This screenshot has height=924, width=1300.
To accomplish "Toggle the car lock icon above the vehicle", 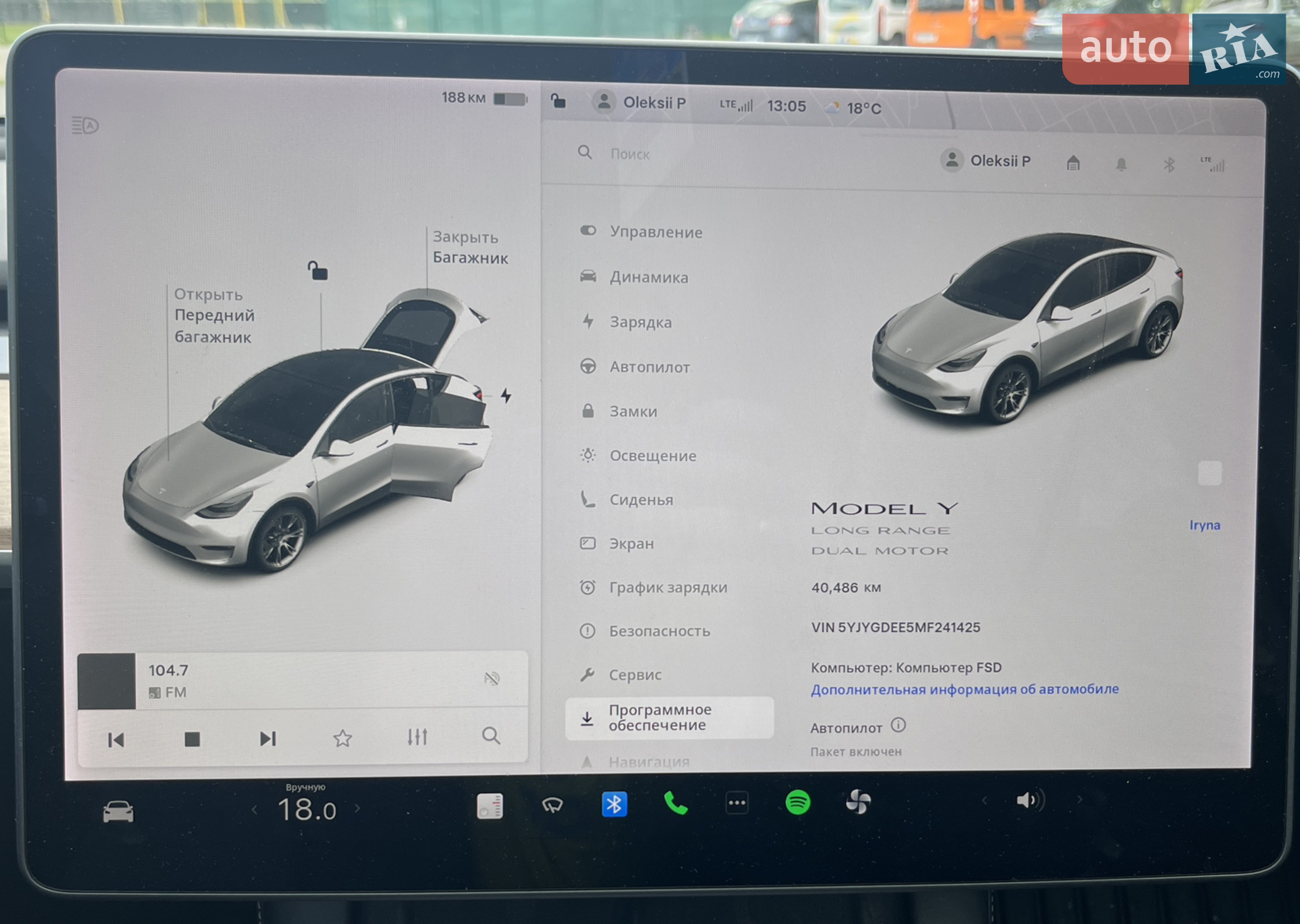I will pyautogui.click(x=318, y=271).
